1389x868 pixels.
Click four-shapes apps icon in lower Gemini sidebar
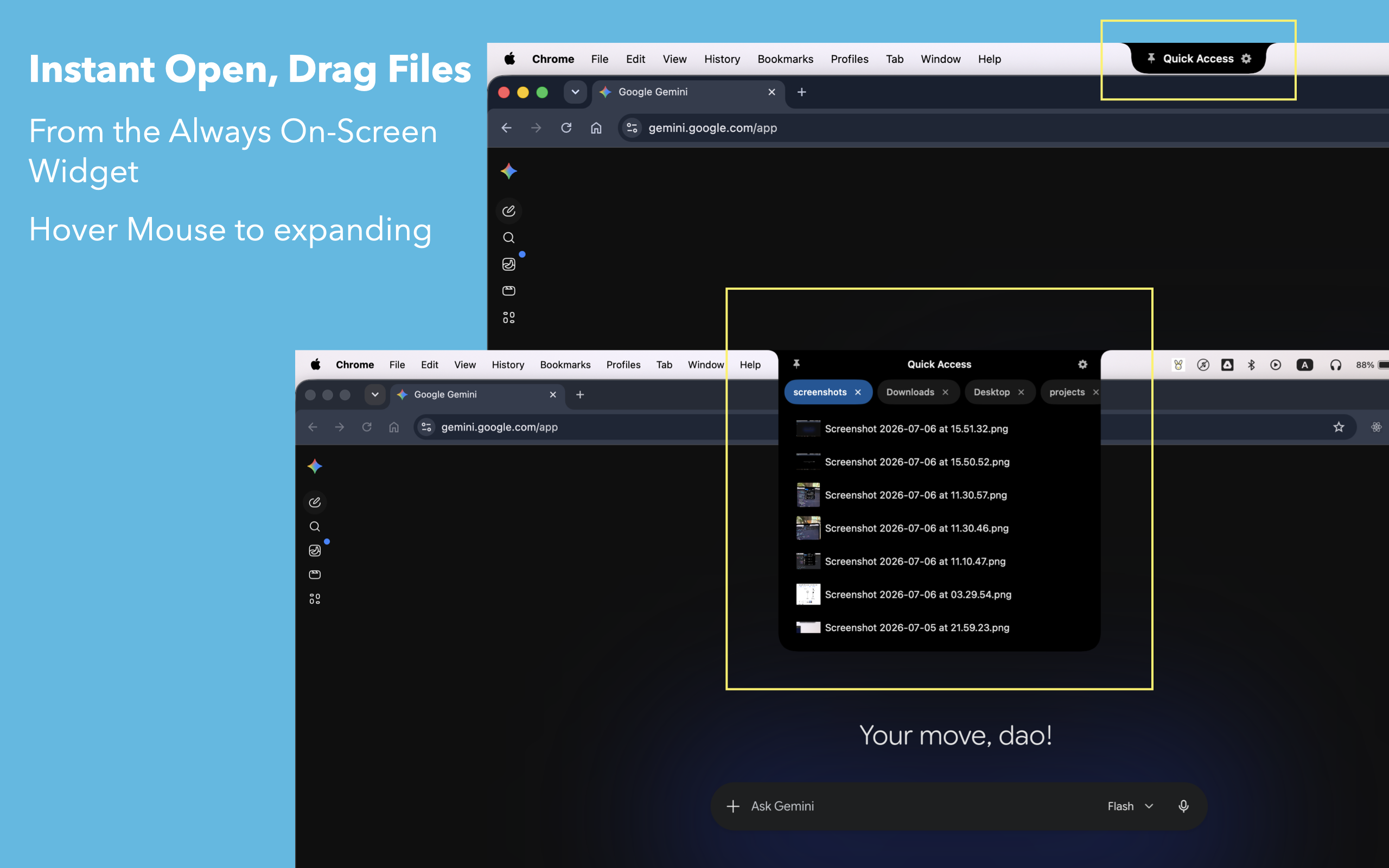[315, 599]
